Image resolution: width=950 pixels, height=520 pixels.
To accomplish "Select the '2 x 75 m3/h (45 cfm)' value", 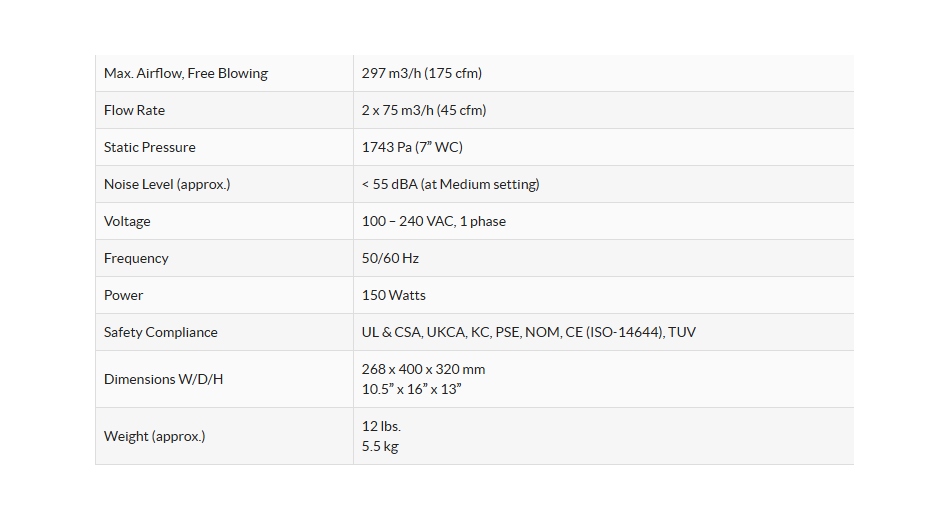I will coord(424,110).
